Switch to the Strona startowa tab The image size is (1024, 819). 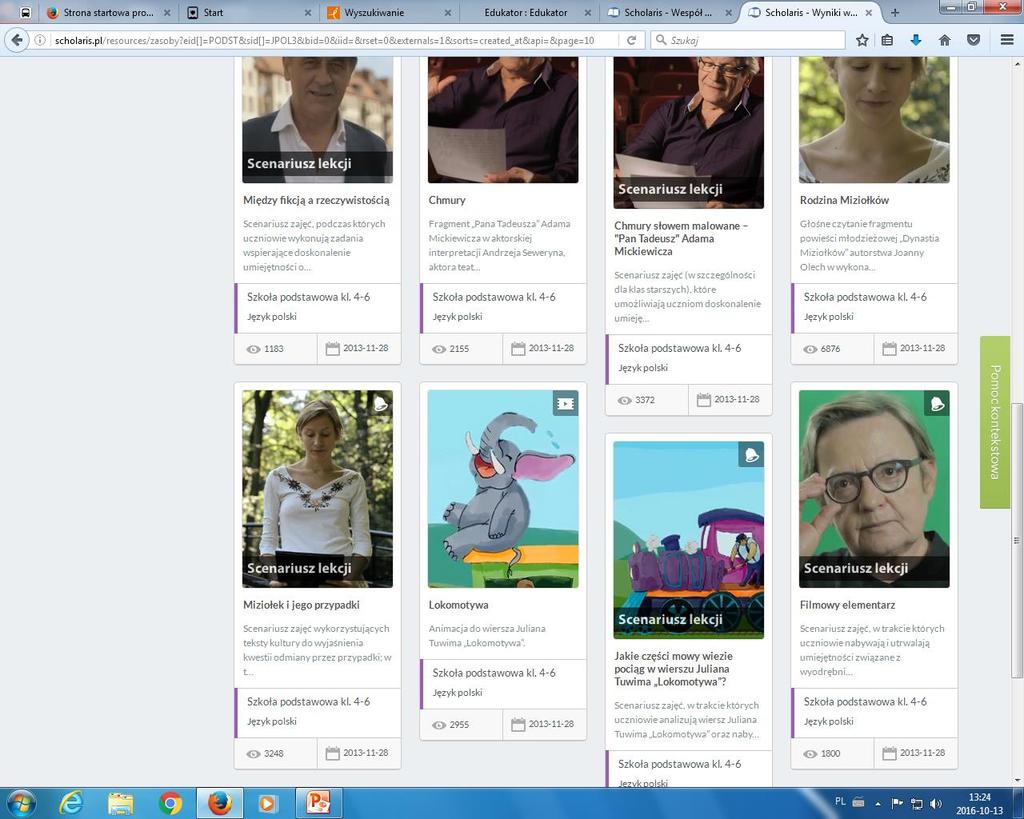[x=109, y=12]
